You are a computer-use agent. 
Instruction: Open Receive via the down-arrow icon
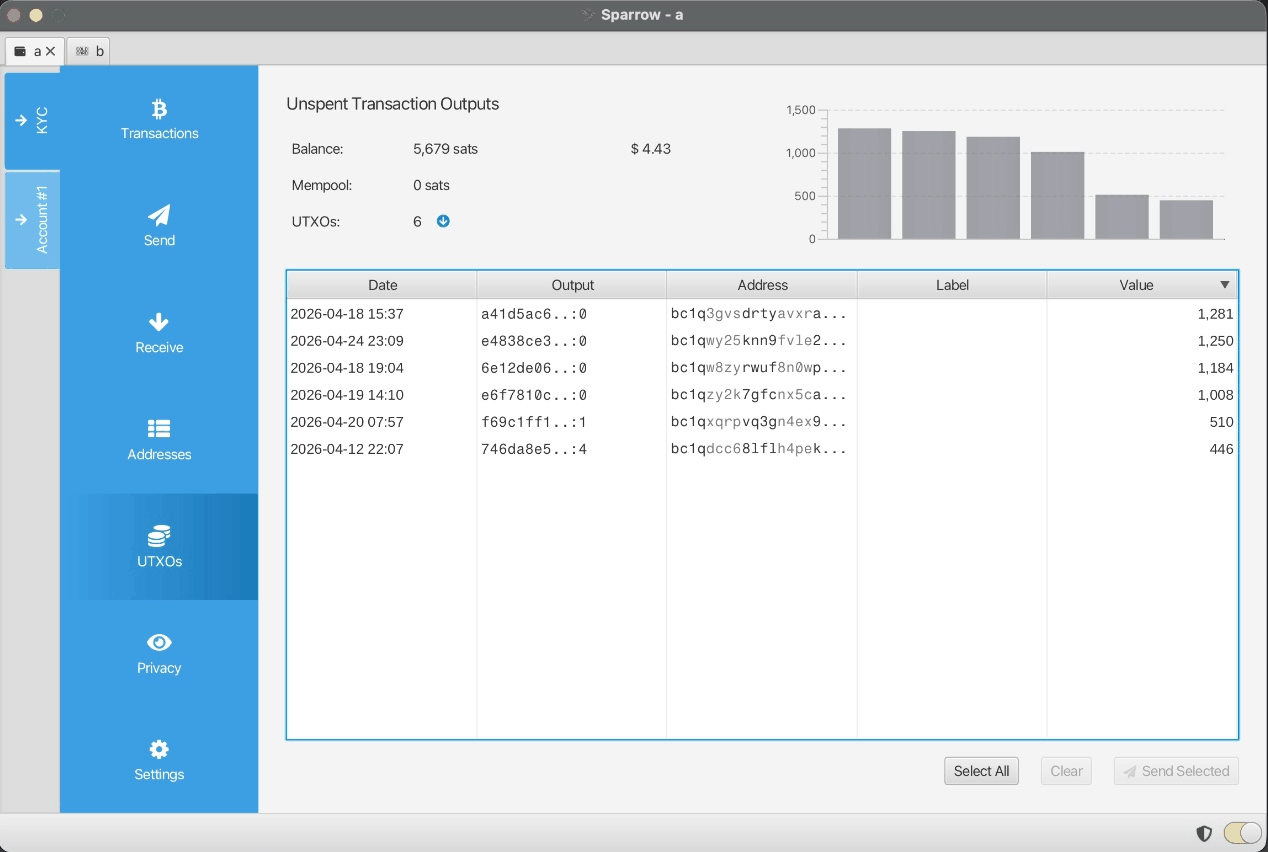click(159, 321)
